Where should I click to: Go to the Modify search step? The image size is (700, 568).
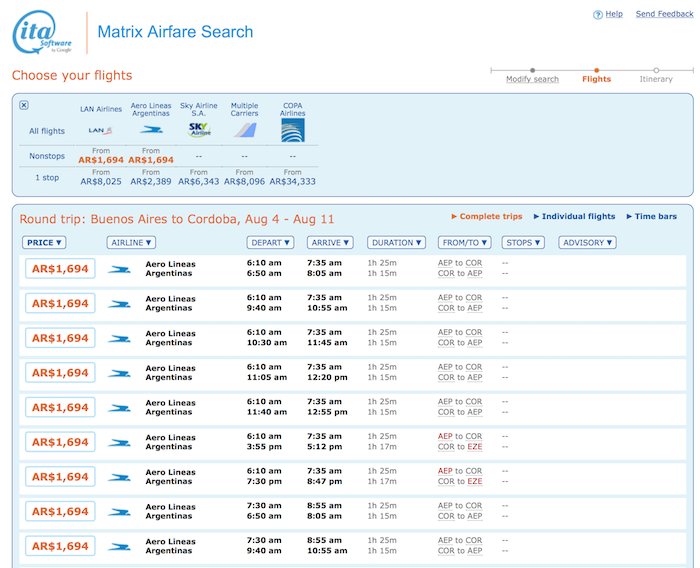[532, 79]
